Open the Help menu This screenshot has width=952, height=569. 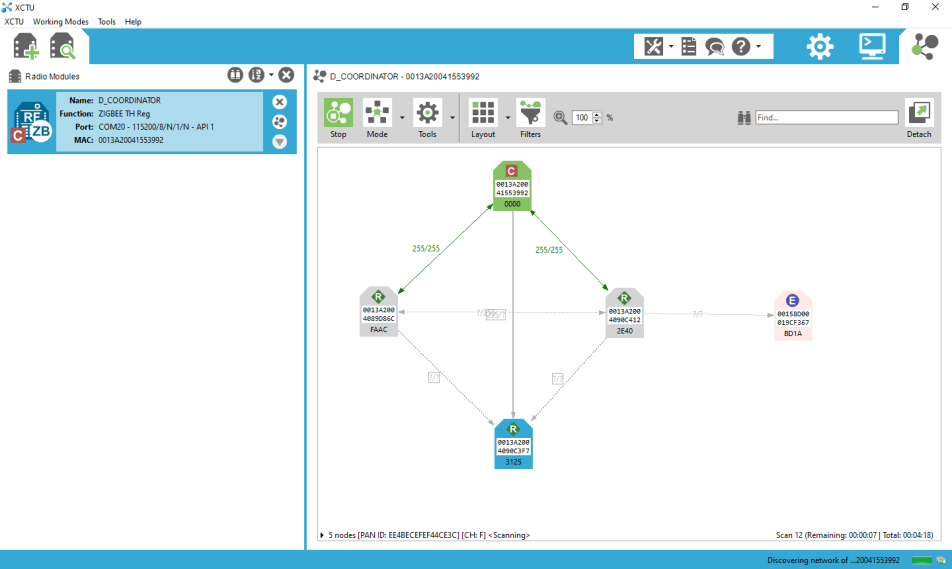pos(133,21)
